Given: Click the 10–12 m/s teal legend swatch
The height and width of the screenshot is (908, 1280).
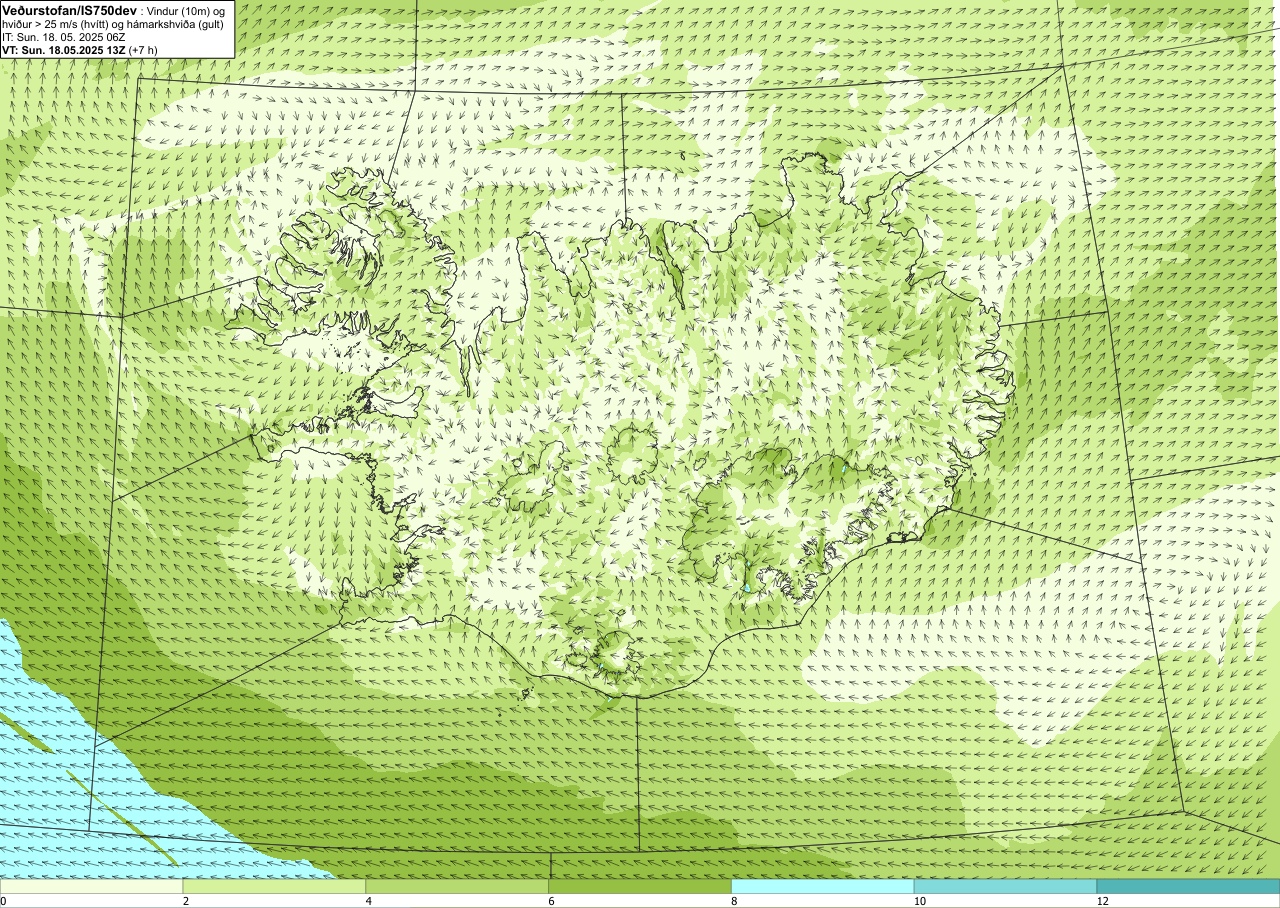Looking at the screenshot, I should [1005, 886].
